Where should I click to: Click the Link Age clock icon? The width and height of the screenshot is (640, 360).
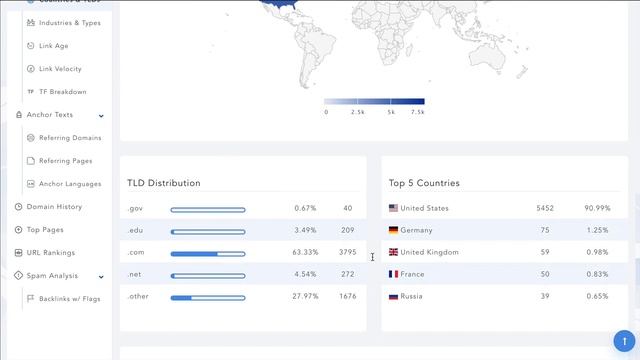coord(31,46)
